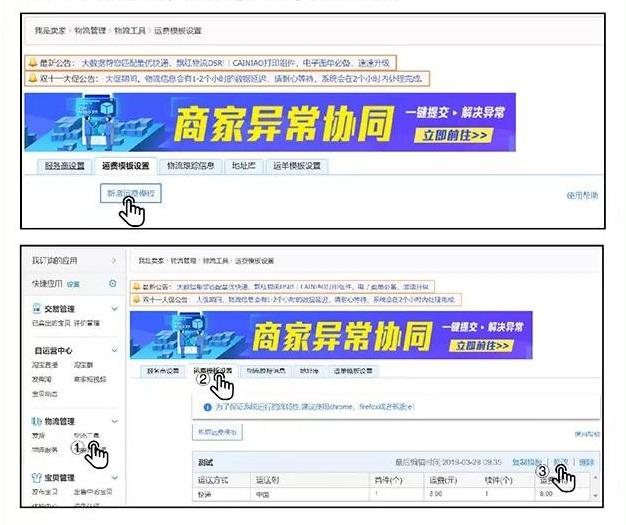Click the bell icon beside 最新公告 in upper panel

click(x=33, y=61)
